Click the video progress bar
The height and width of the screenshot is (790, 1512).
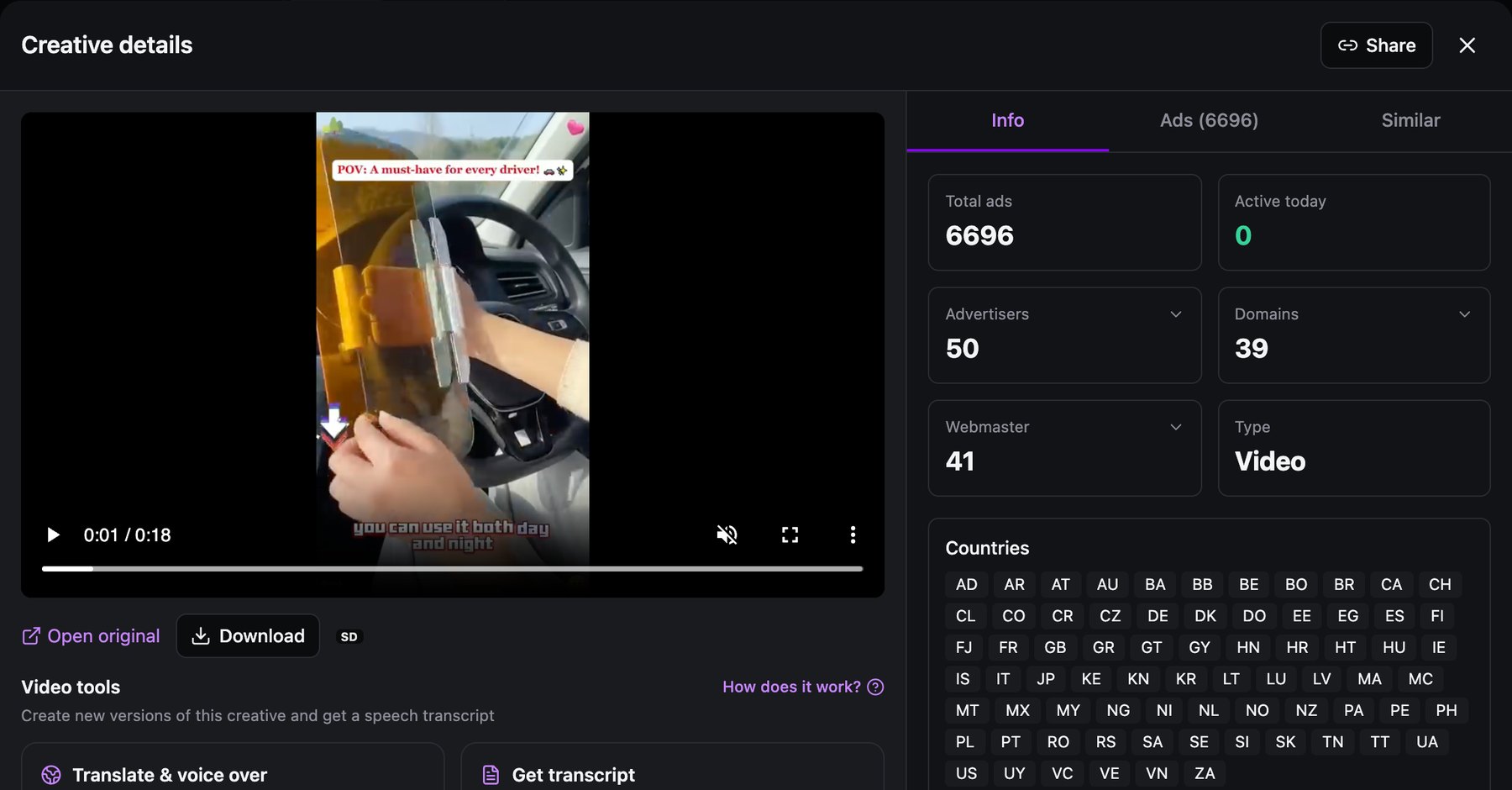(452, 569)
